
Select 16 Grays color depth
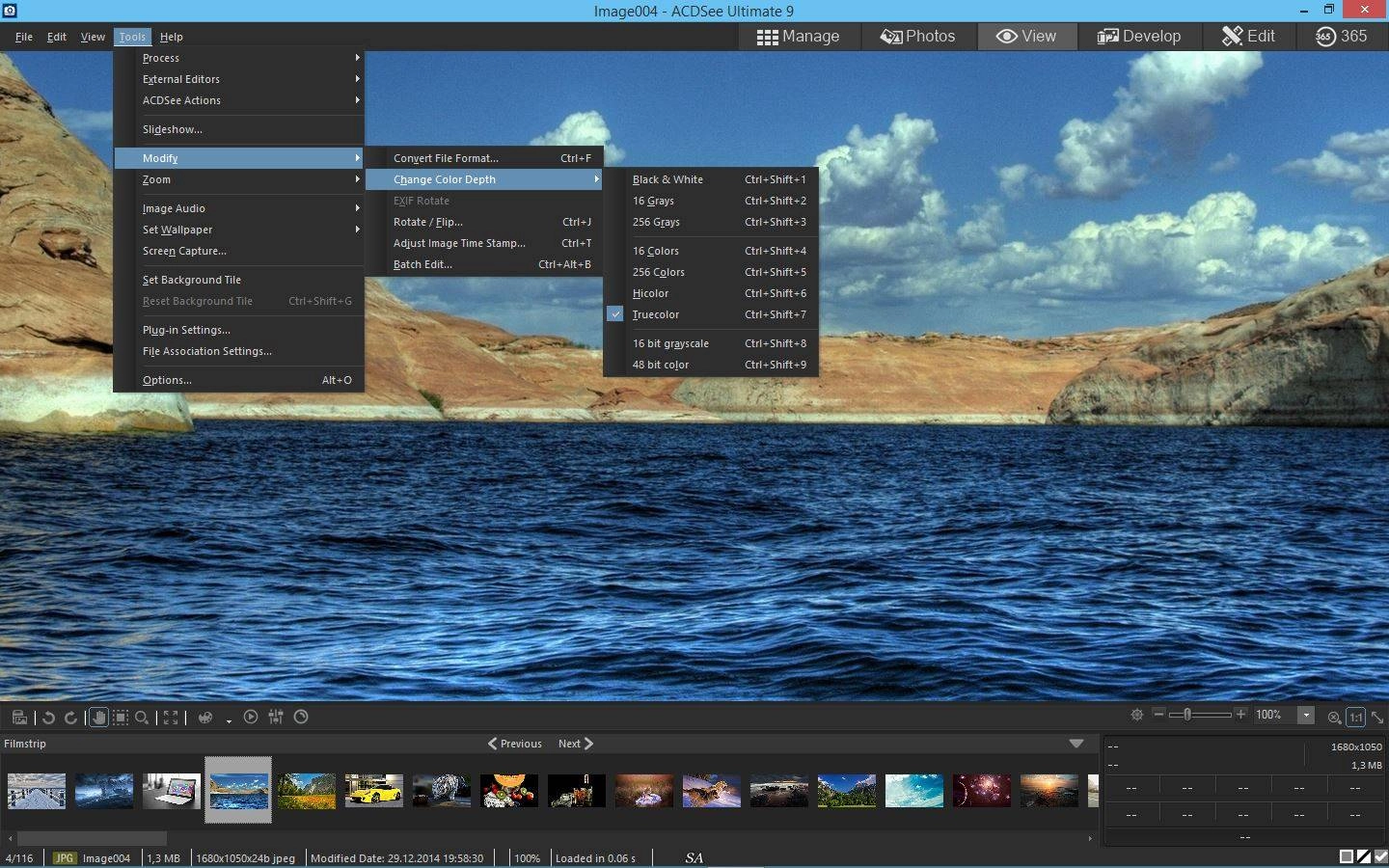(711, 201)
